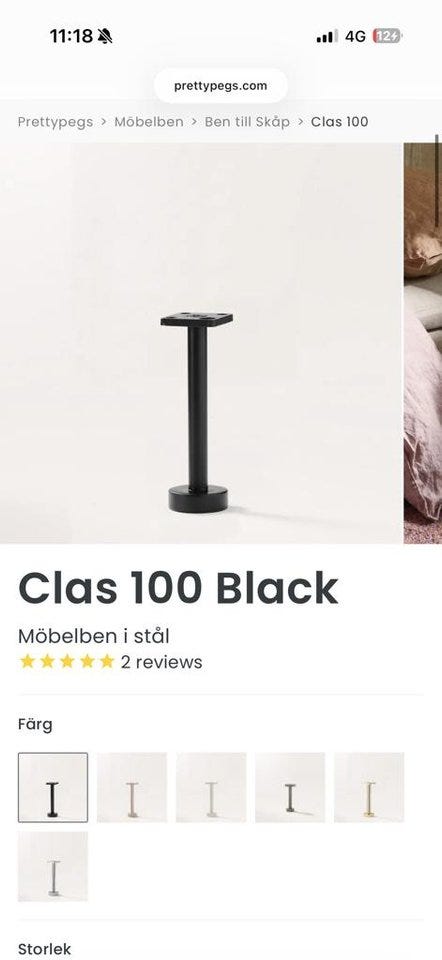Pick the brass yellow leg color
This screenshot has width=442, height=960.
(369, 787)
